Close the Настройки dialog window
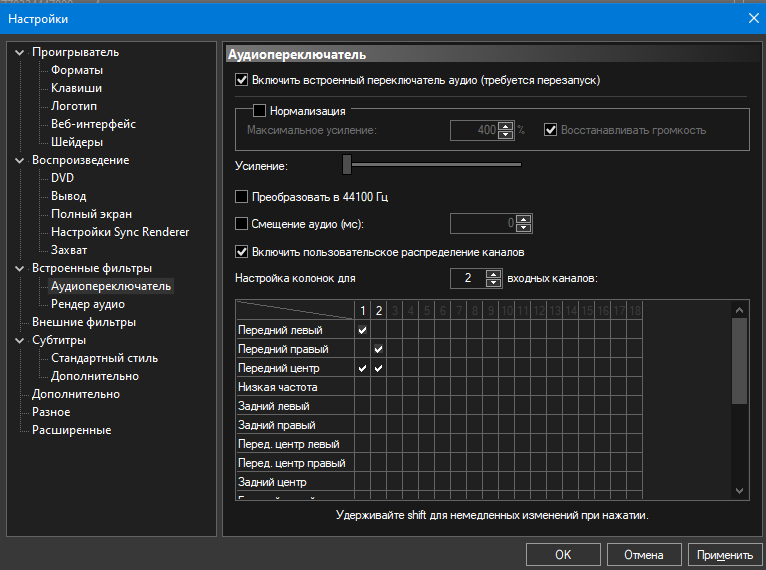766x570 pixels. coord(753,17)
